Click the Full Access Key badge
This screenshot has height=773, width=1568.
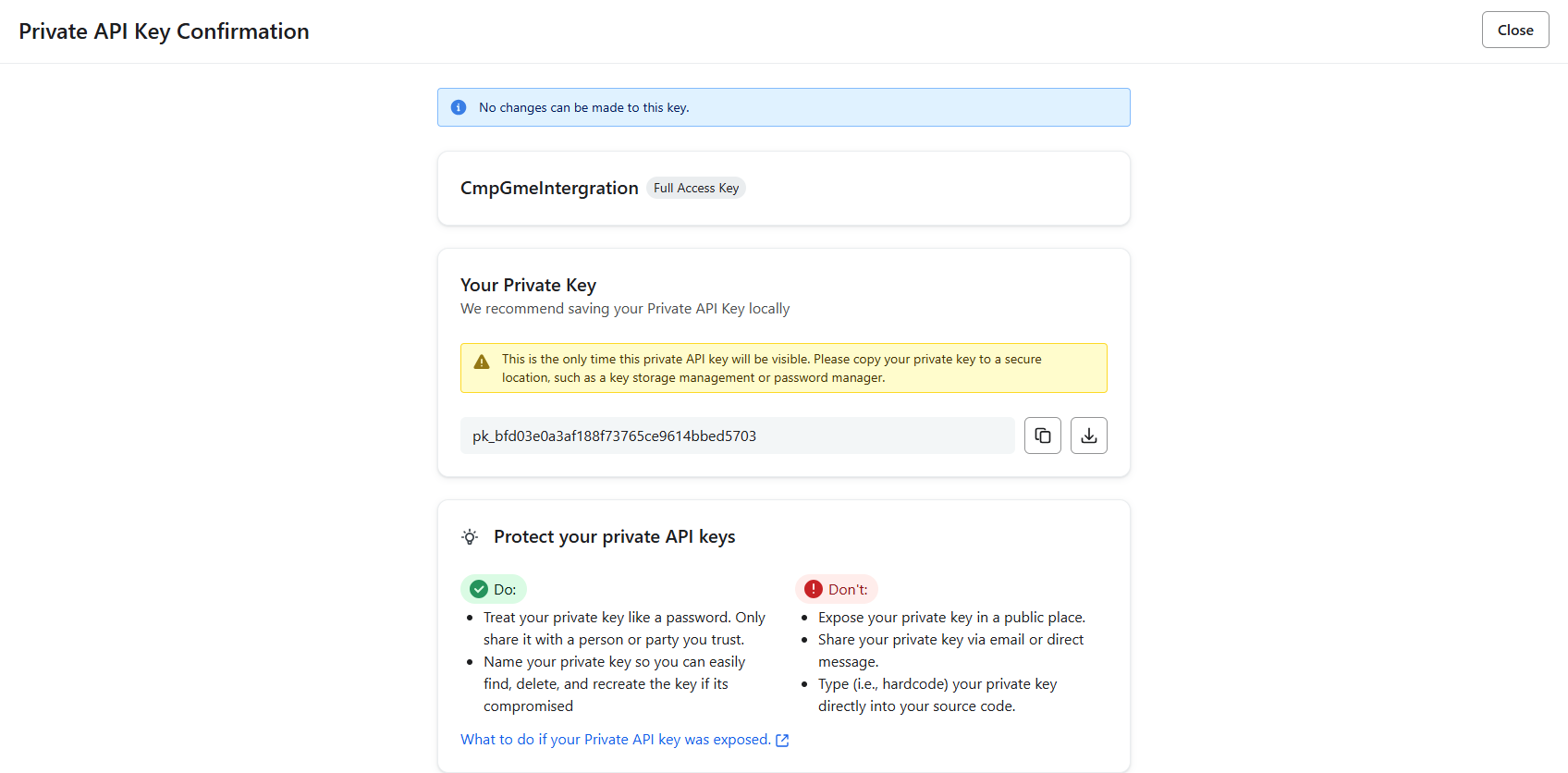click(696, 188)
